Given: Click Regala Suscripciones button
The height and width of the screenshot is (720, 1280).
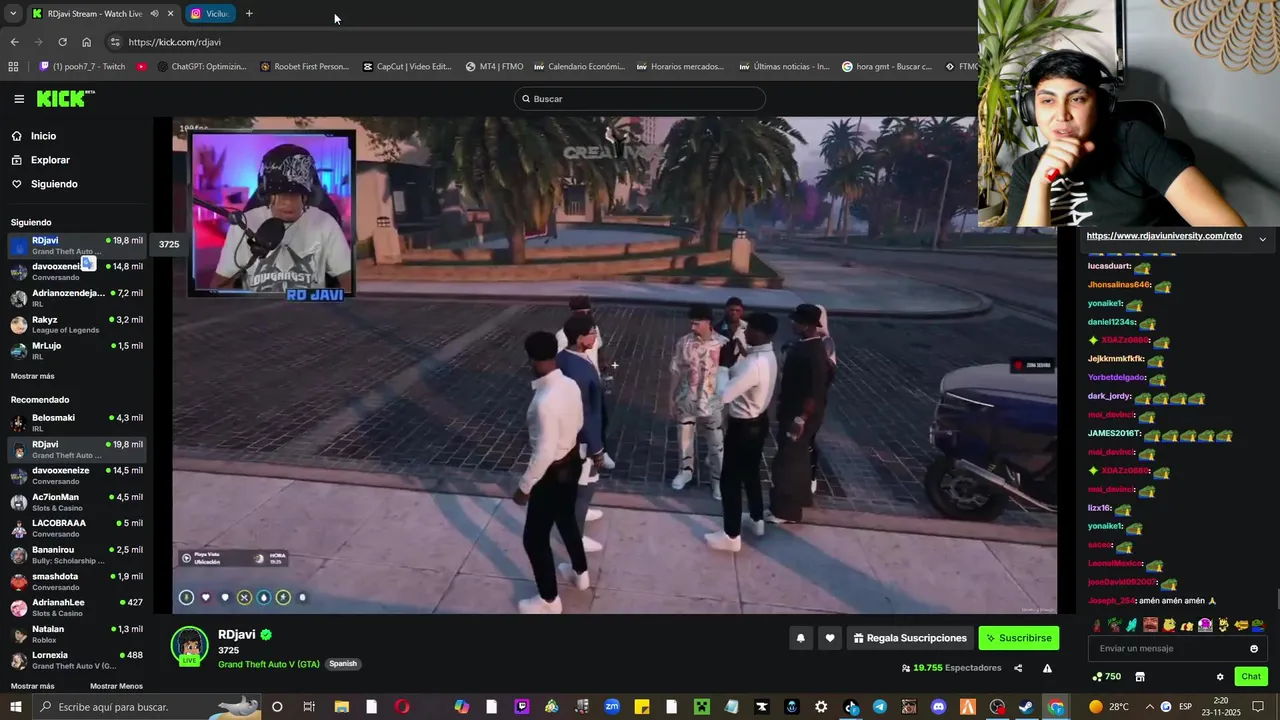Looking at the screenshot, I should click(910, 638).
